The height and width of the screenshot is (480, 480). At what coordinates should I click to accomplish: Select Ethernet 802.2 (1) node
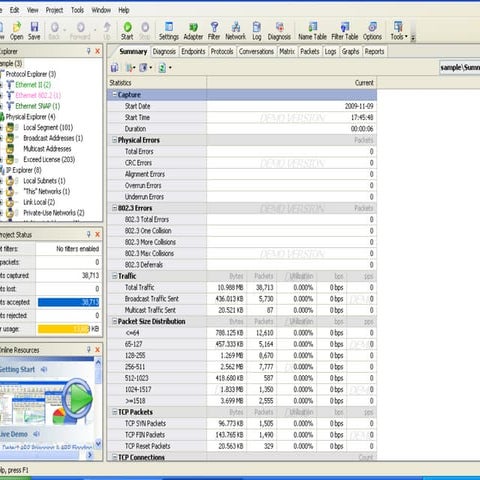(x=38, y=95)
